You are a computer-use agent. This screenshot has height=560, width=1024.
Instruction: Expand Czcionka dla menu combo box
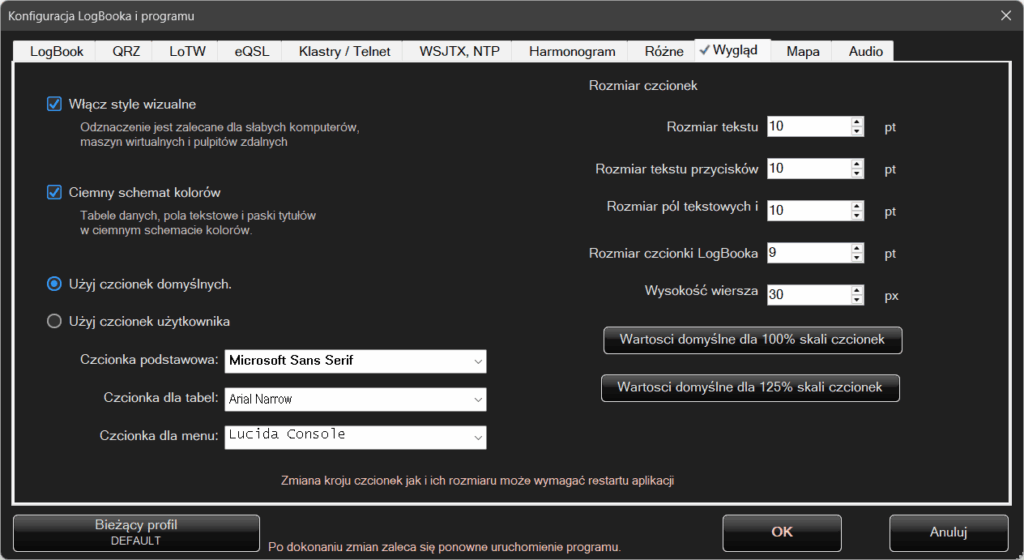coord(477,437)
